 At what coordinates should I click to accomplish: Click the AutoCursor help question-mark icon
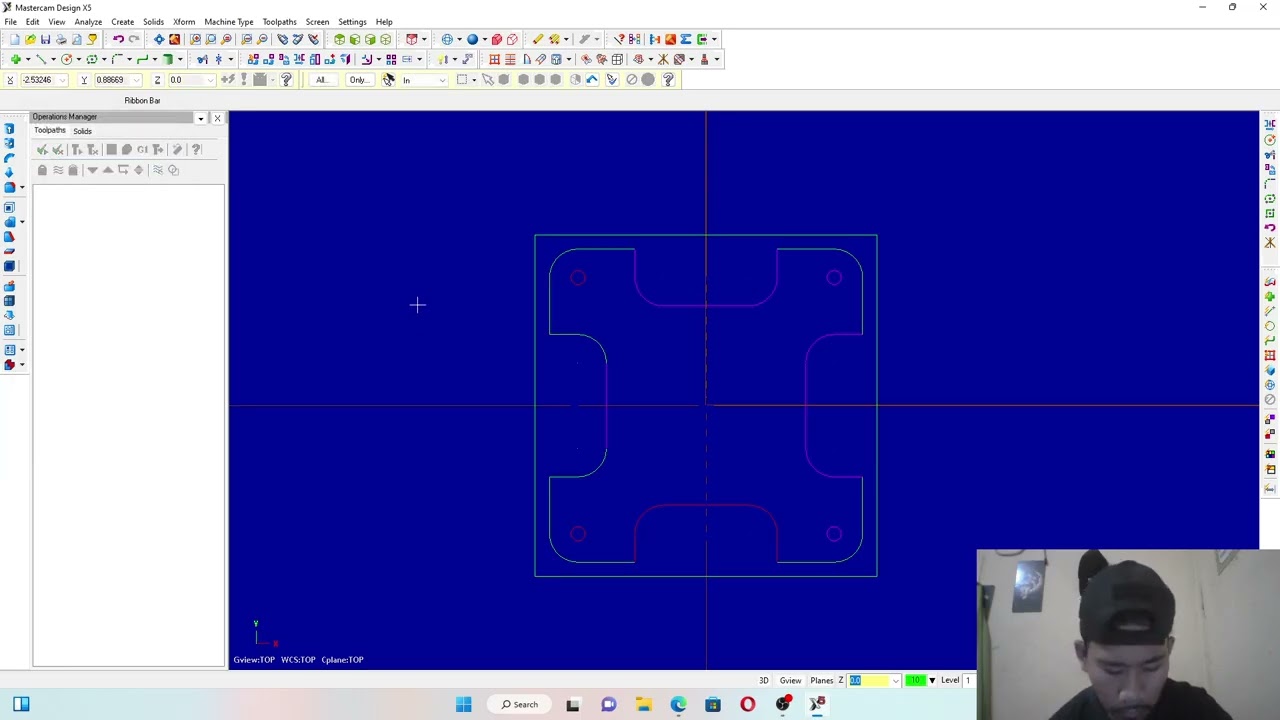[286, 79]
